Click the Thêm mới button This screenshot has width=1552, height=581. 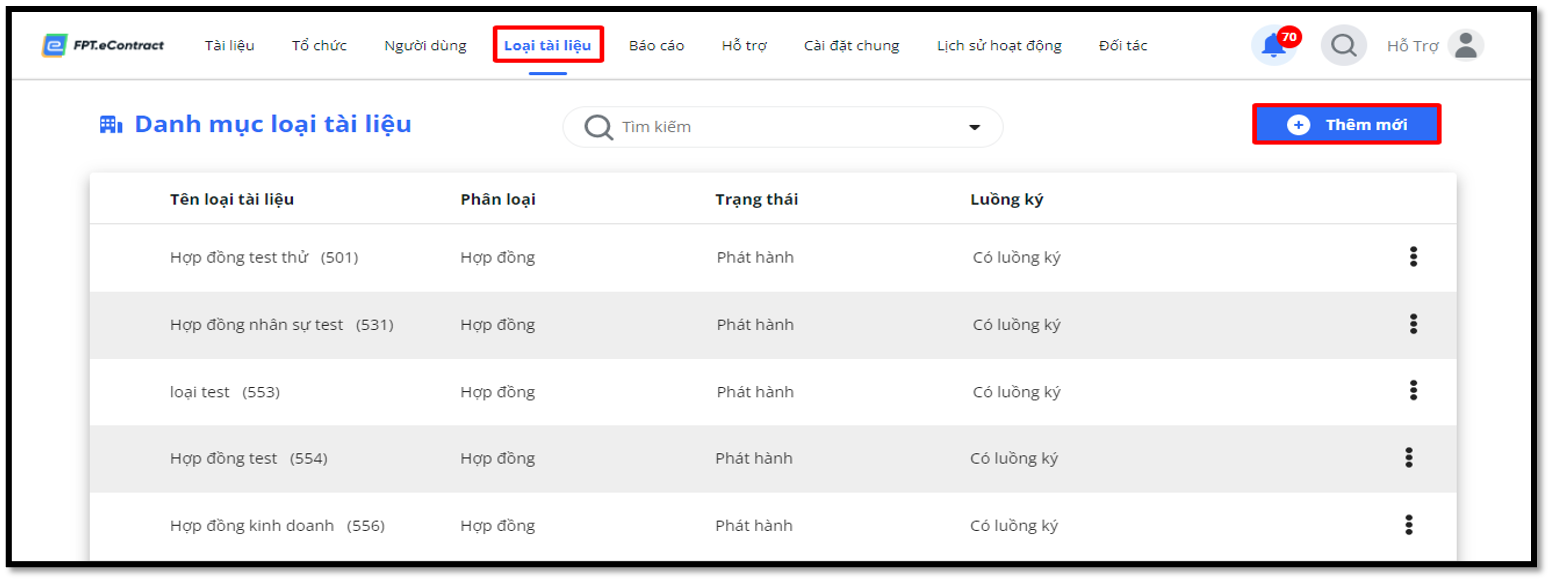(x=1347, y=125)
